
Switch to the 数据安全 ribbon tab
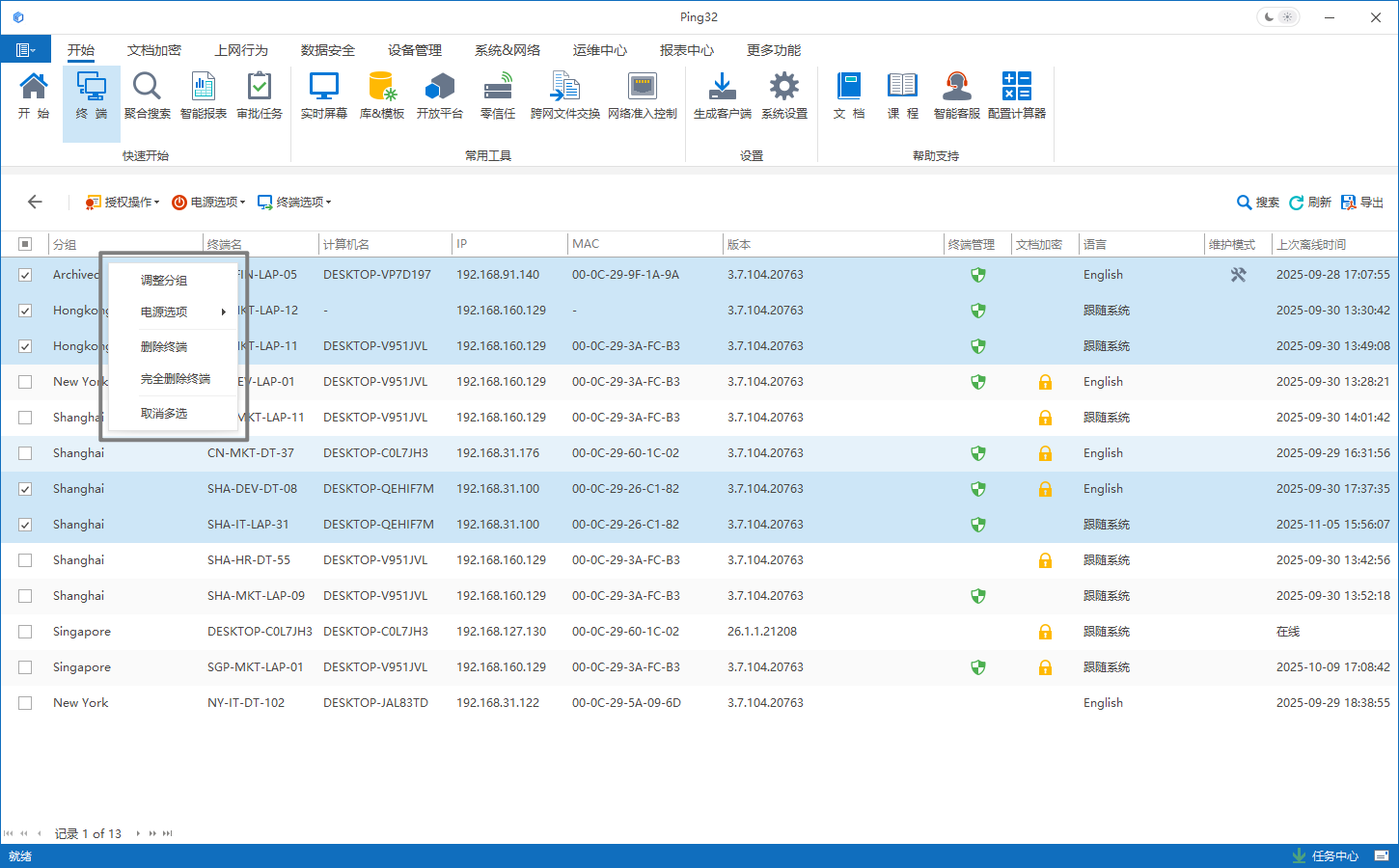pyautogui.click(x=327, y=50)
